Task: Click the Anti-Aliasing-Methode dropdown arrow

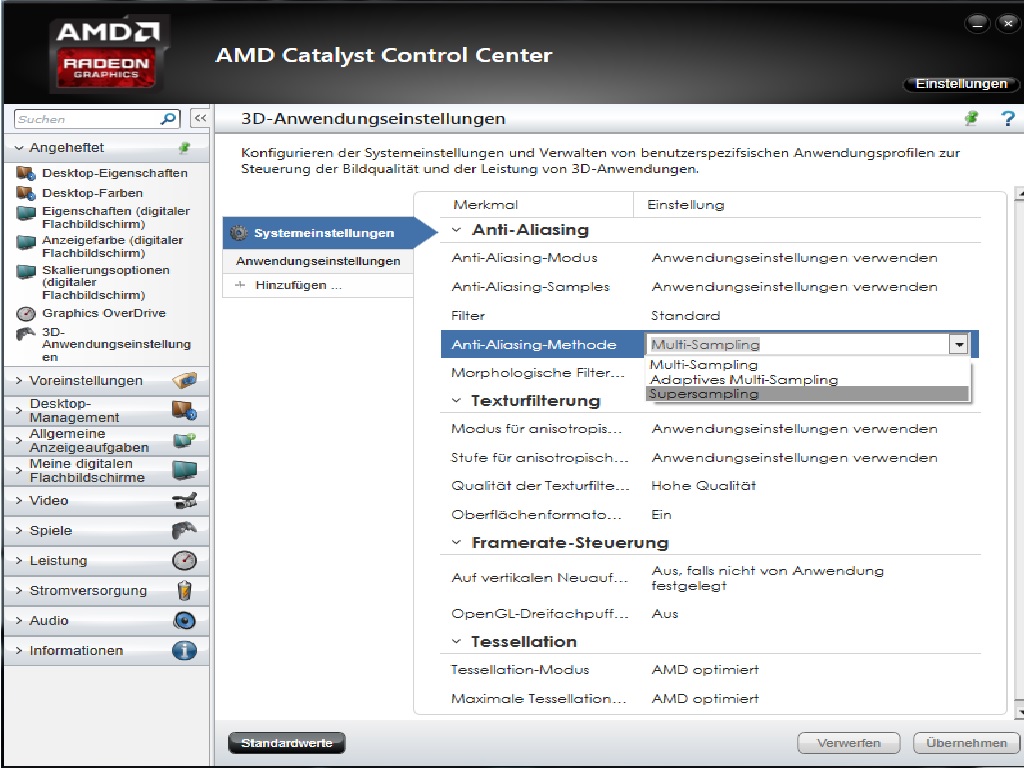Action: click(x=958, y=344)
